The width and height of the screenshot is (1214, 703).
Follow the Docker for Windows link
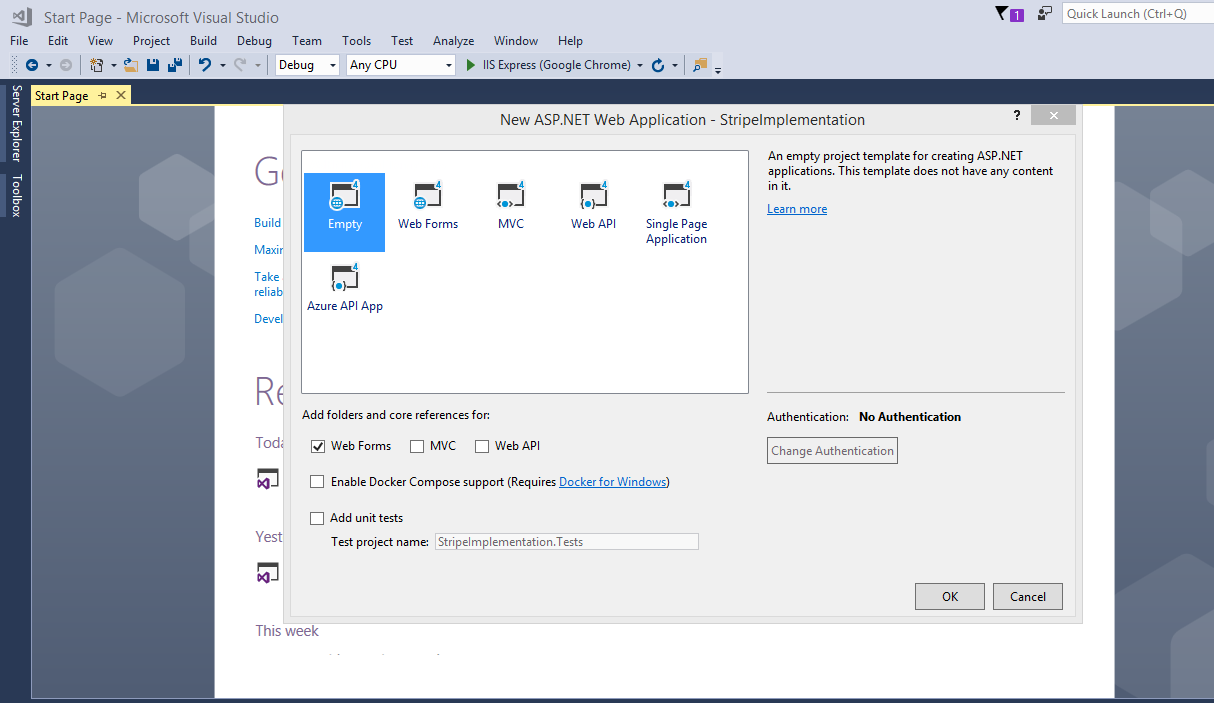(612, 482)
